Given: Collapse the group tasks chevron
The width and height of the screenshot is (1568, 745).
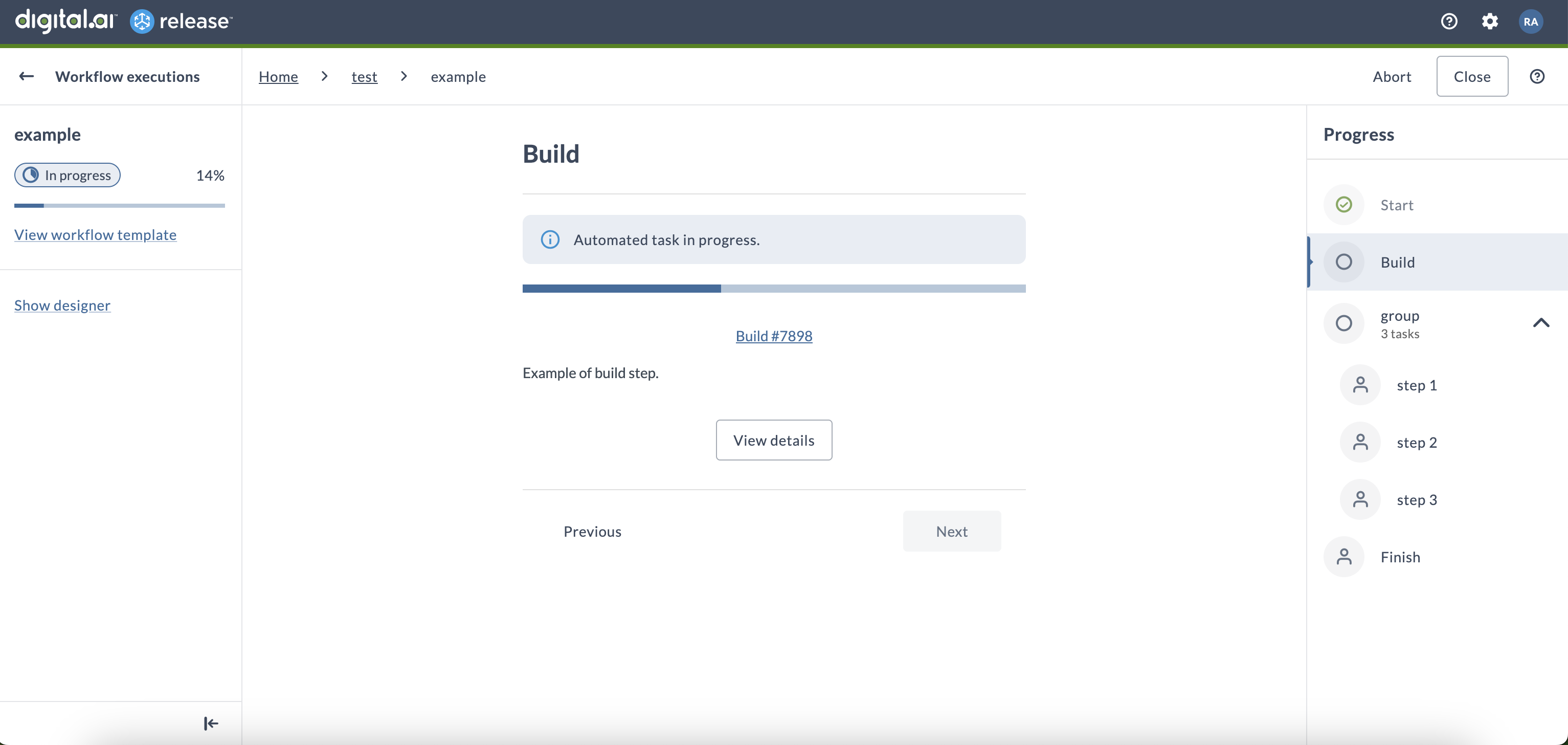Looking at the screenshot, I should click(1540, 323).
